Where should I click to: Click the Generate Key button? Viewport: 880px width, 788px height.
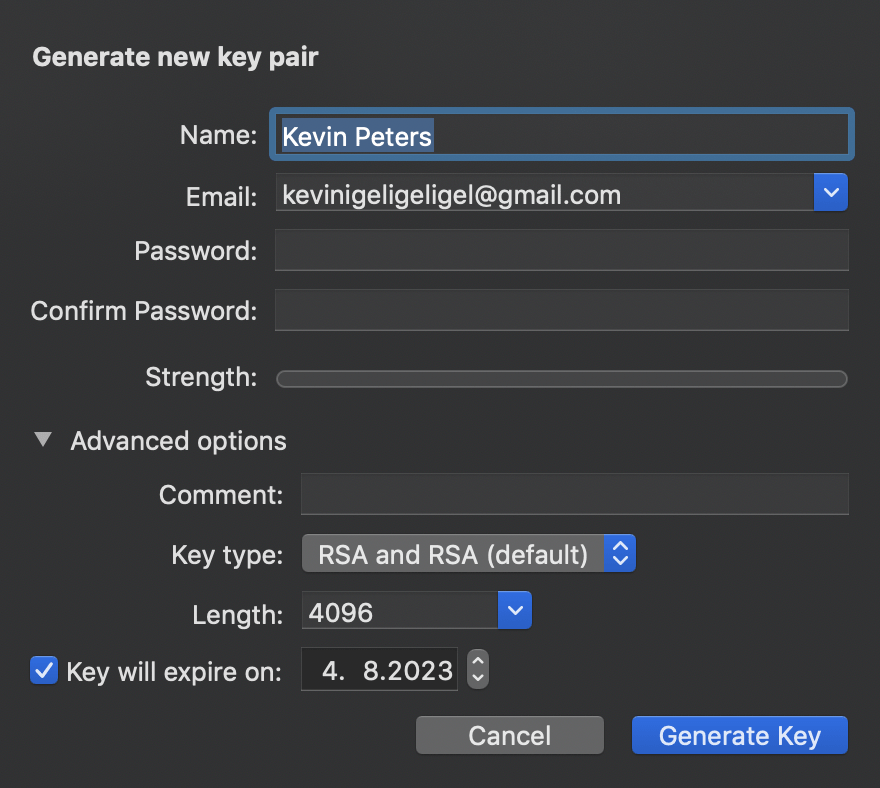739,735
